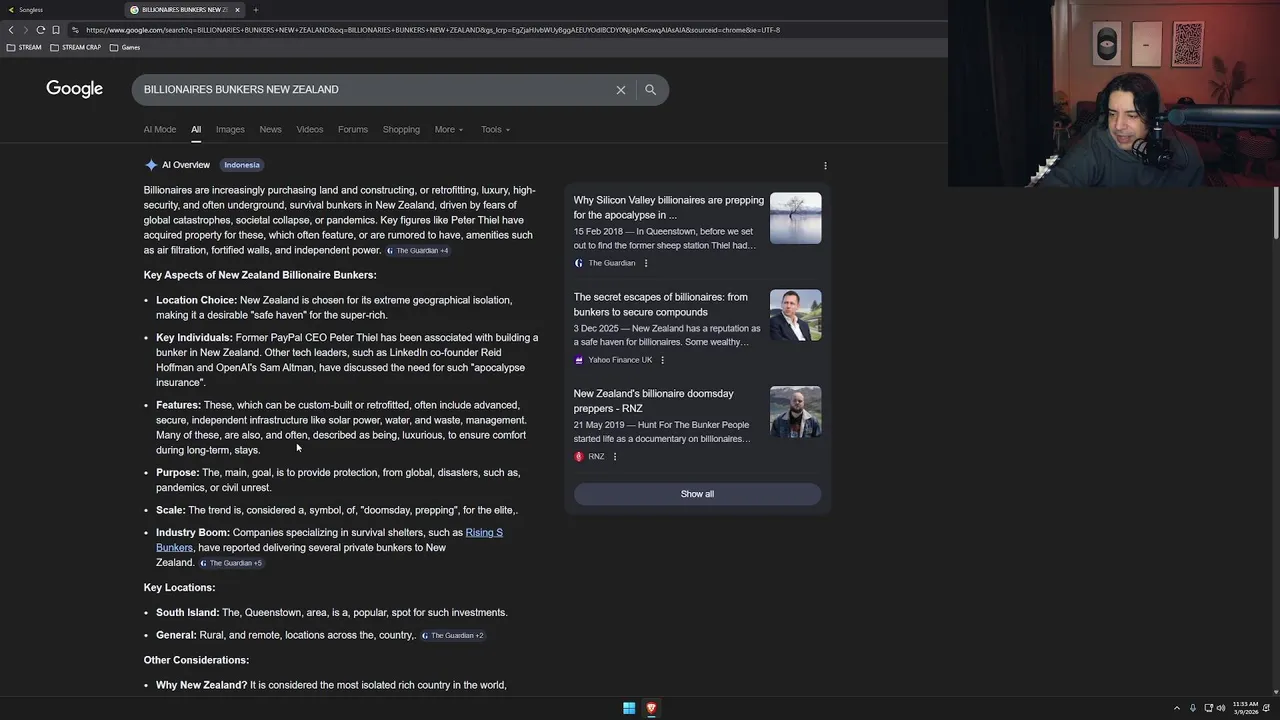Click the lone tree thumbnail for Guardian article
The width and height of the screenshot is (1280, 720).
click(796, 218)
